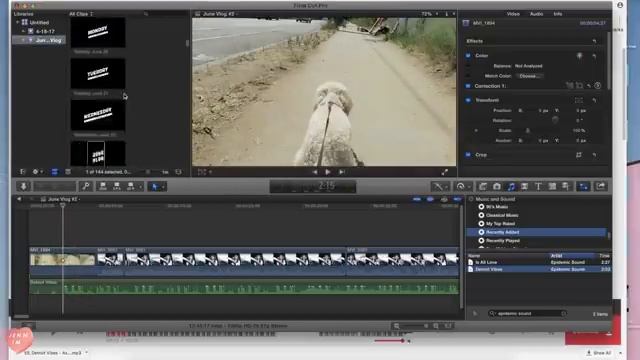The height and width of the screenshot is (360, 640).
Task: Toggle timeline solo headphones icon
Action: 444,199
